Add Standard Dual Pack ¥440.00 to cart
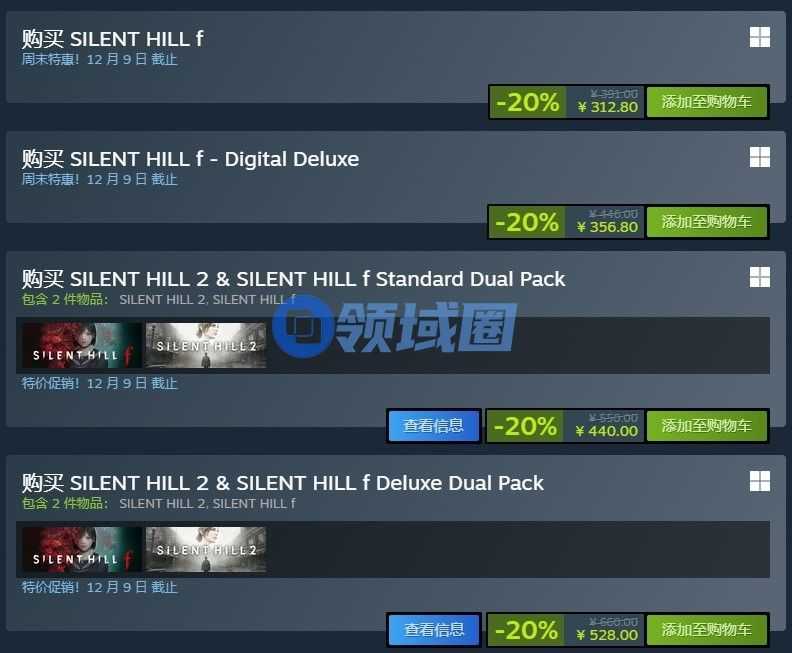The image size is (792, 653). pos(706,426)
